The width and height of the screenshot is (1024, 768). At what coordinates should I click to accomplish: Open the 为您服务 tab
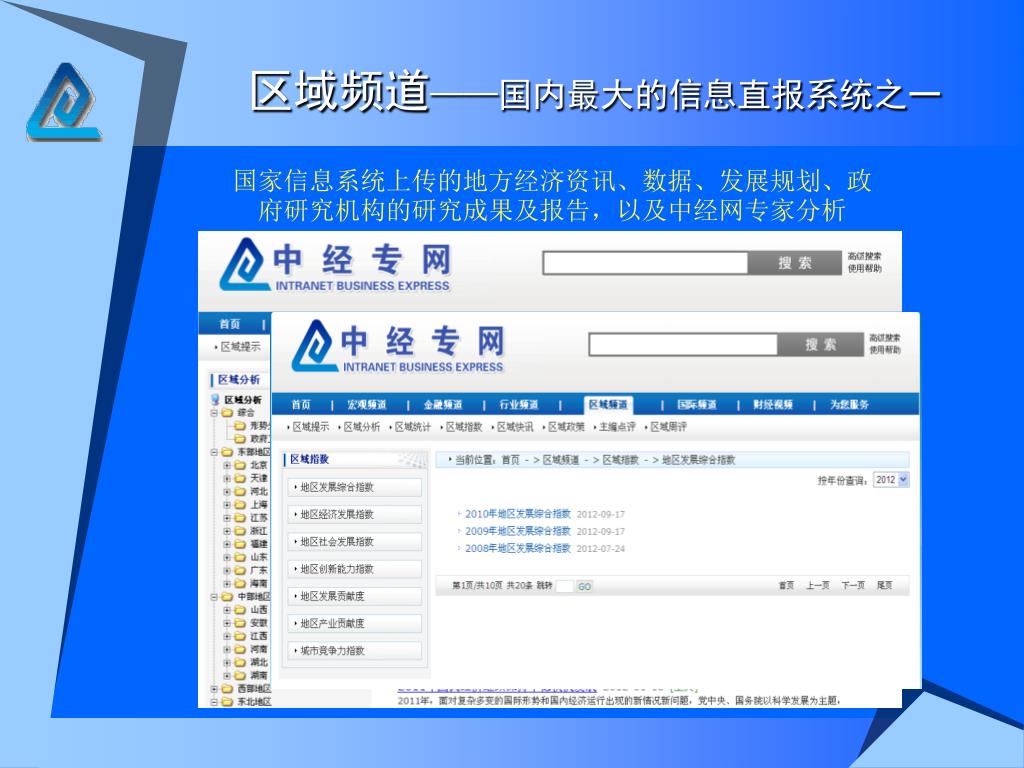tap(850, 405)
